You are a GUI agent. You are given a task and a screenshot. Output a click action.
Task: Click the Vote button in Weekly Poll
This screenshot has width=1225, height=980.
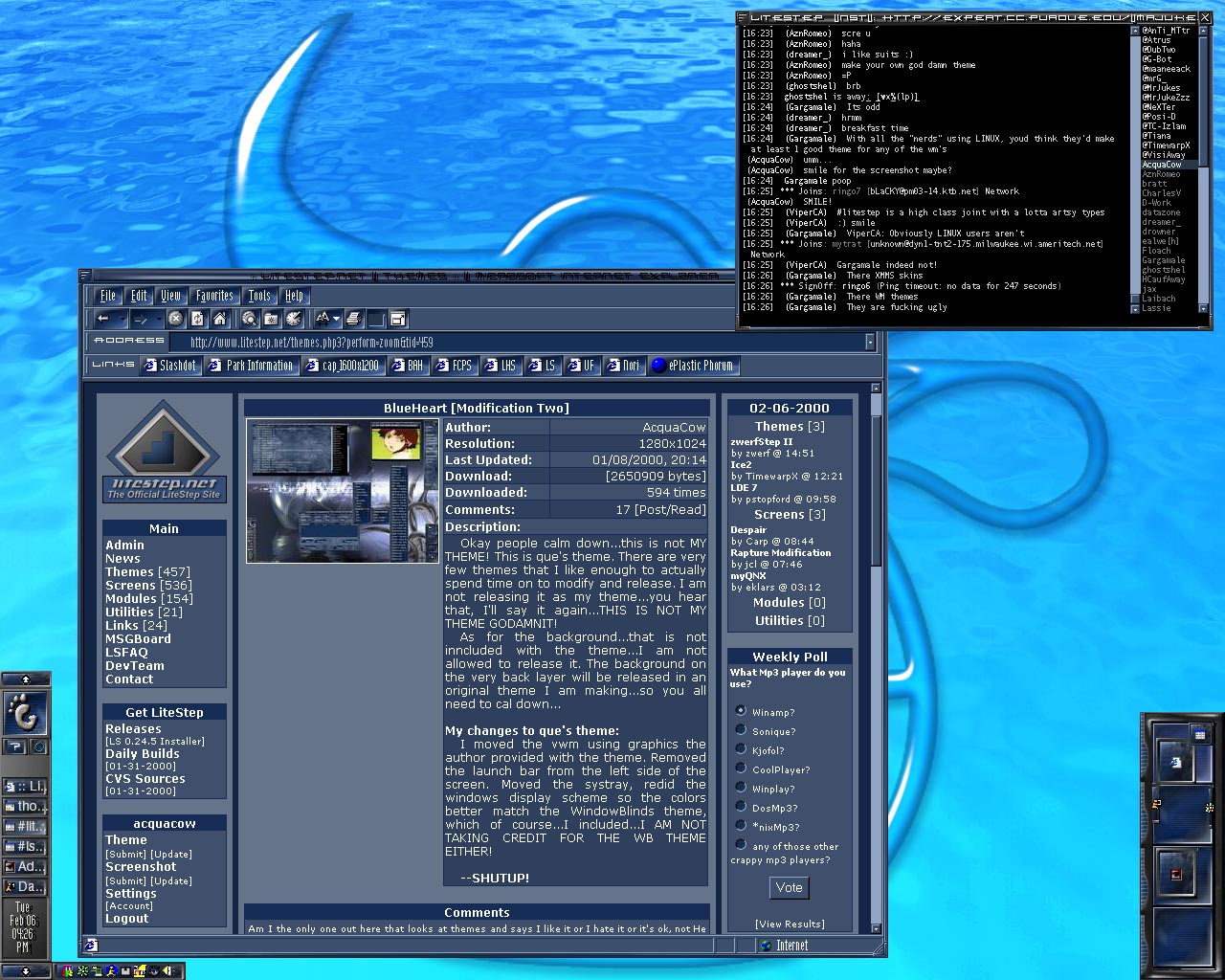[790, 887]
